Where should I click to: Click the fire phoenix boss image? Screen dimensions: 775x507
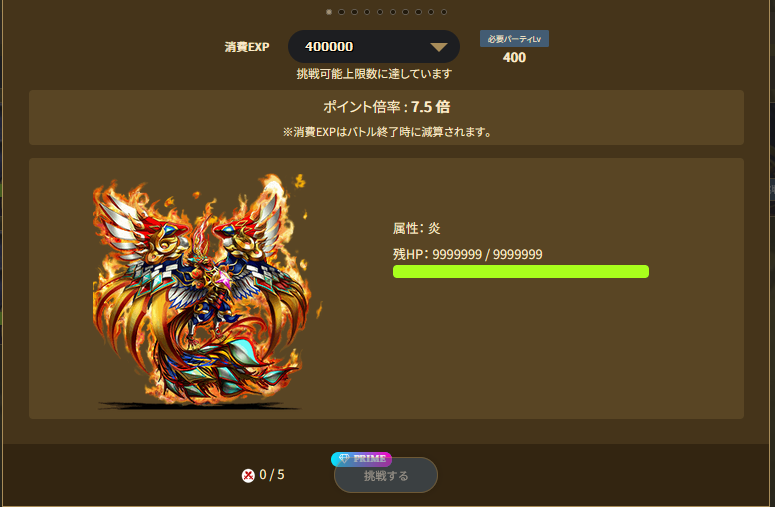coord(204,291)
